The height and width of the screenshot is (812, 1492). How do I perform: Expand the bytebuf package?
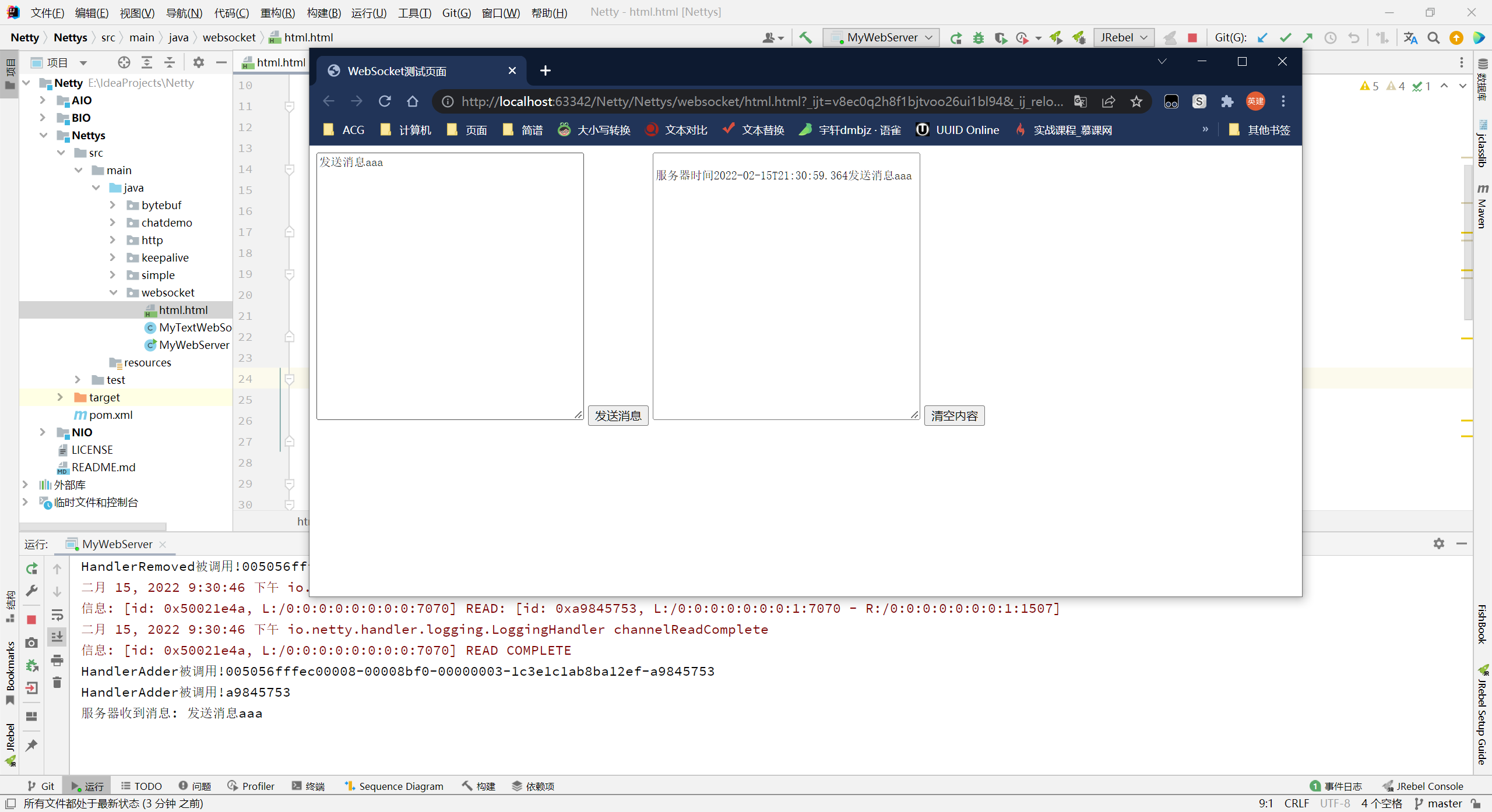(113, 205)
